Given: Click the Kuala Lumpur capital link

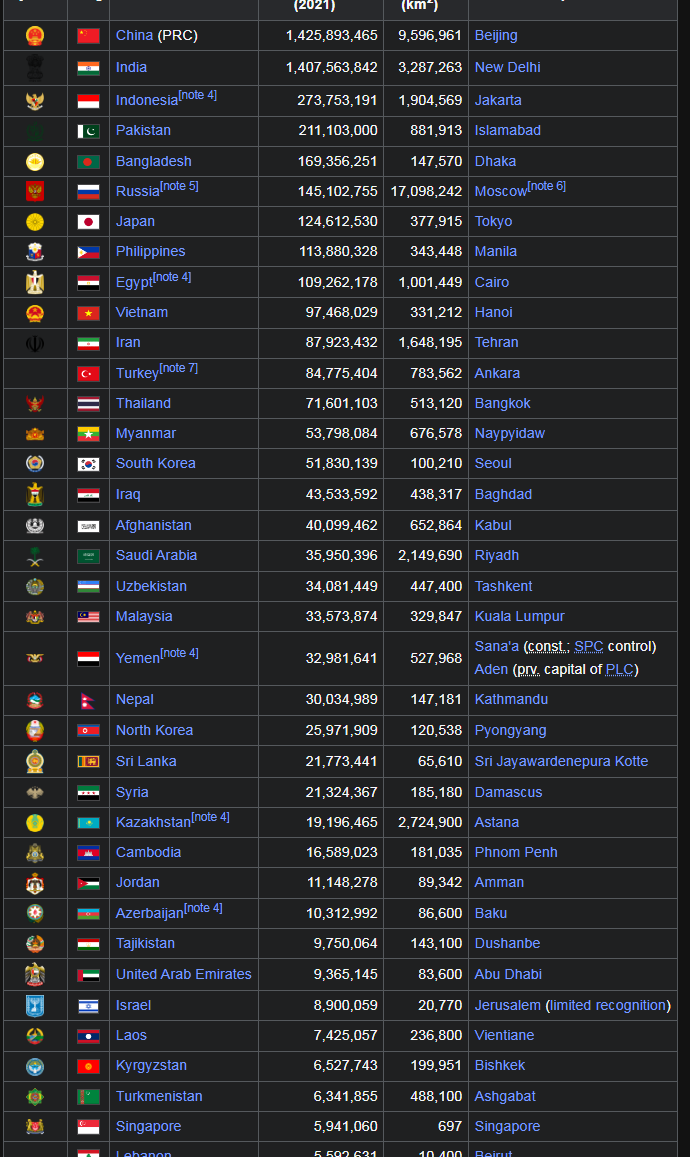Looking at the screenshot, I should pos(519,616).
